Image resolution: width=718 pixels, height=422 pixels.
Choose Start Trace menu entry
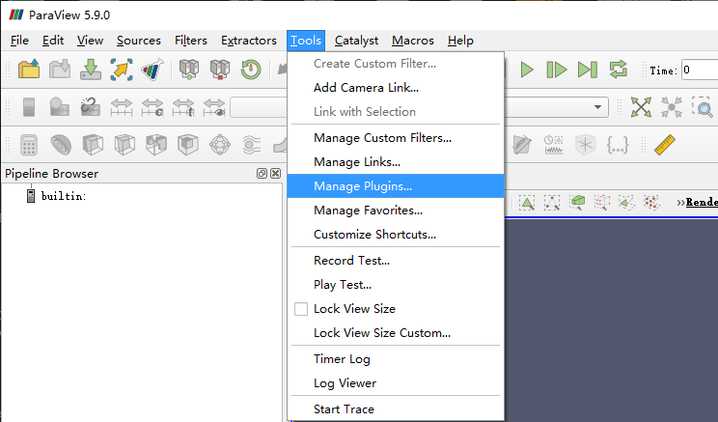(396, 409)
